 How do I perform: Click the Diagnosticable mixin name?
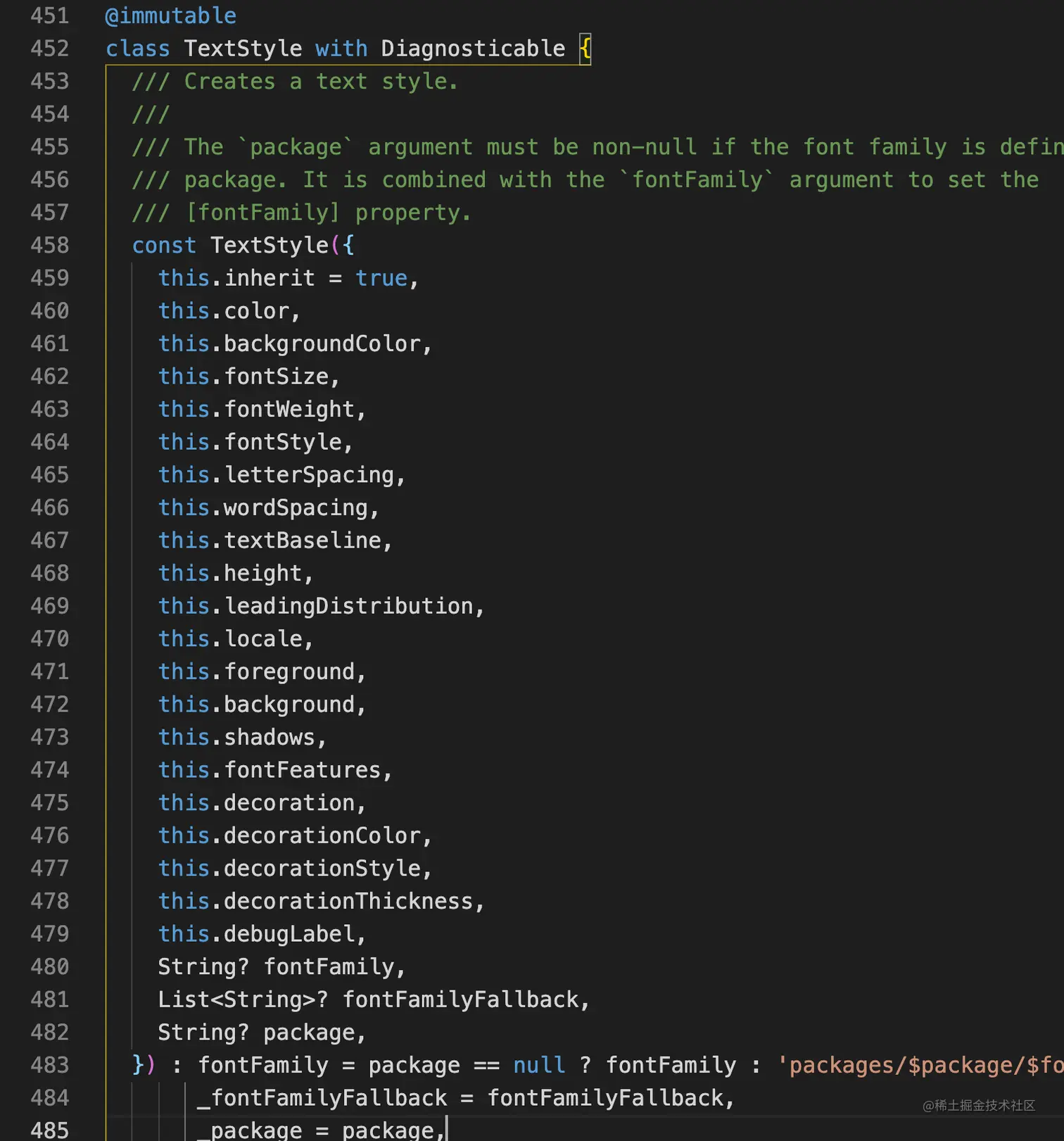[473, 49]
